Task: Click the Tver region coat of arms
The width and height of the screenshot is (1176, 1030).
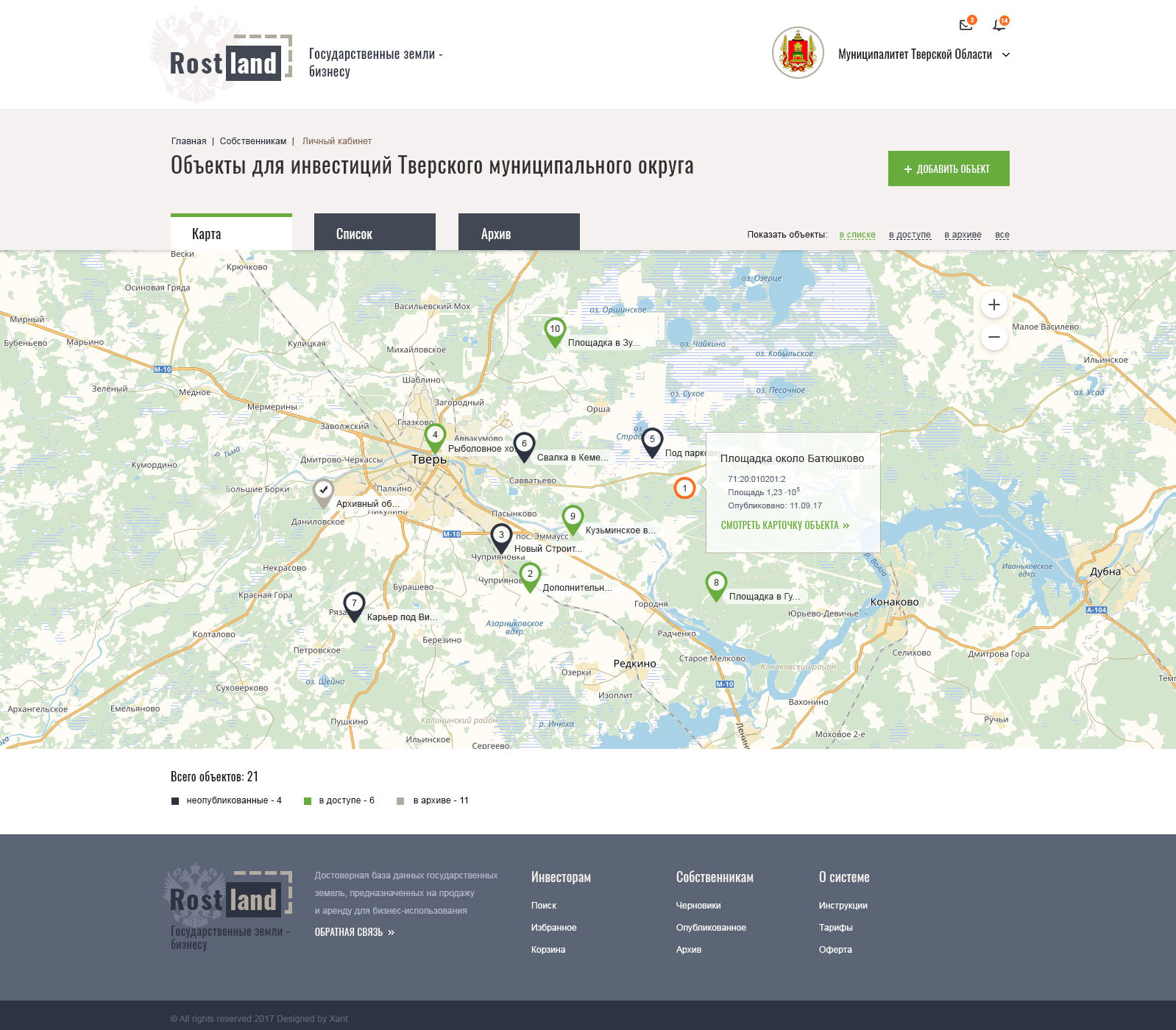Action: click(798, 53)
